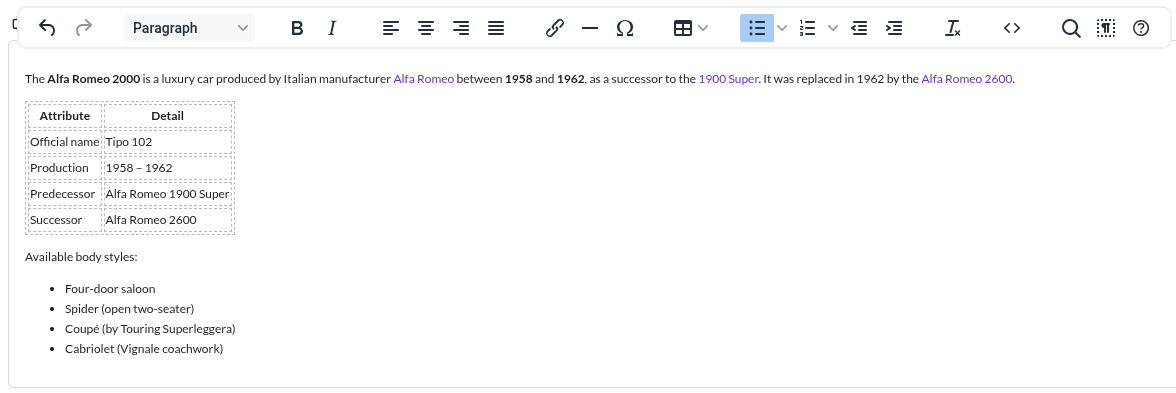1176x393 pixels.
Task: Click the Alfa Romeo 1900 Super cell
Action: 167,194
